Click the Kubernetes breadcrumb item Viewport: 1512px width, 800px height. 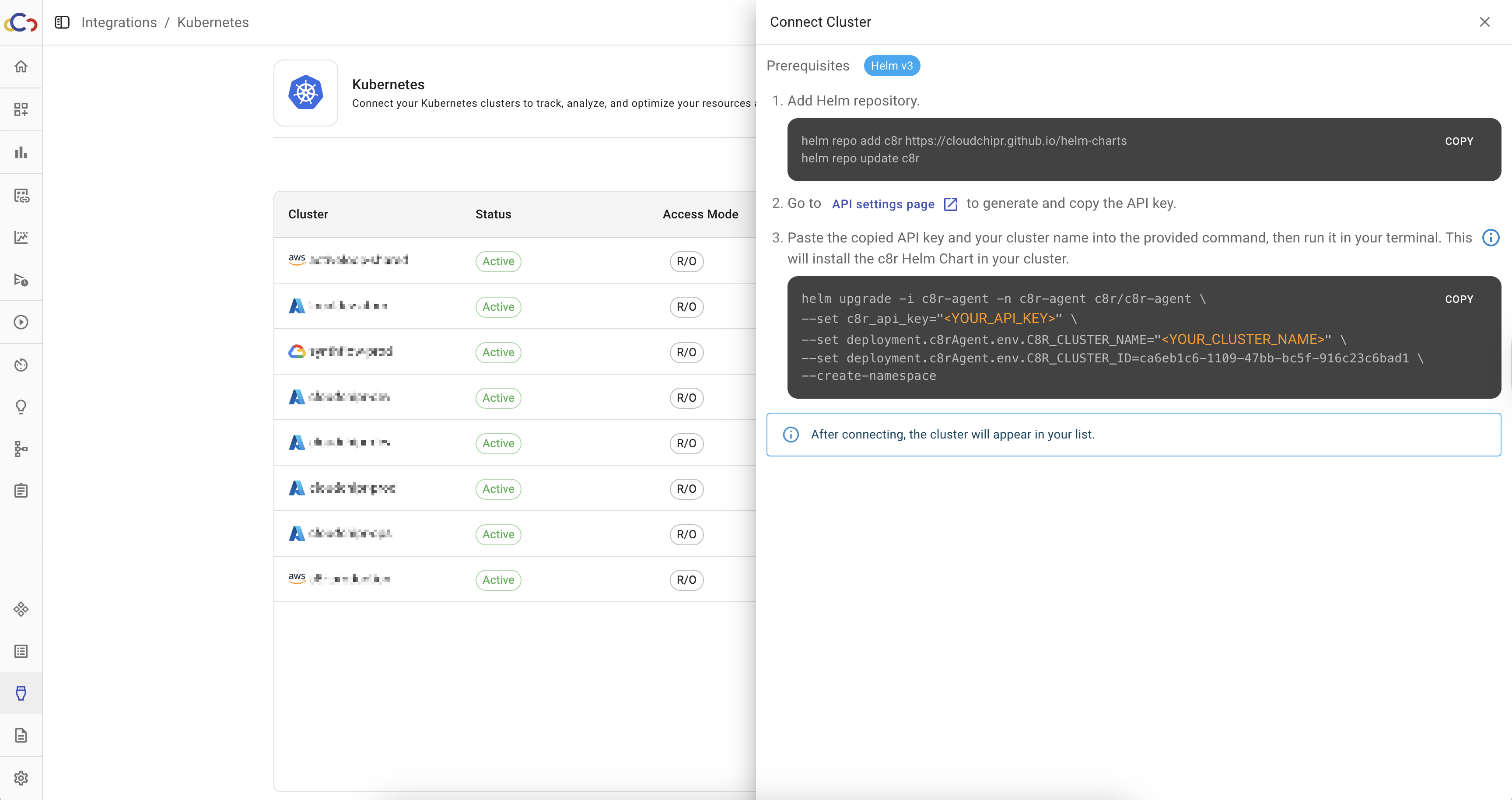(213, 22)
